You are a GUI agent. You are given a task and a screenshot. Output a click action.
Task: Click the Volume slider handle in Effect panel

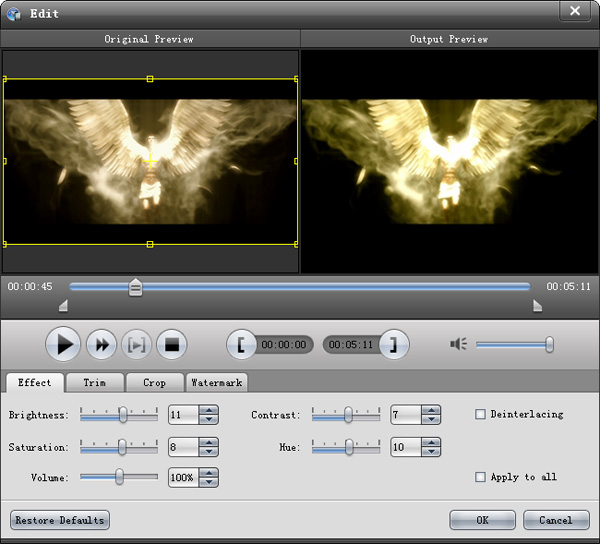(119, 477)
